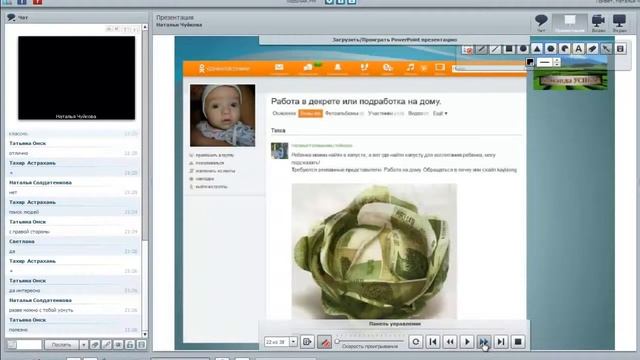The image size is (640, 360).
Task: Open the Photo albums tab
Action: coord(344,113)
